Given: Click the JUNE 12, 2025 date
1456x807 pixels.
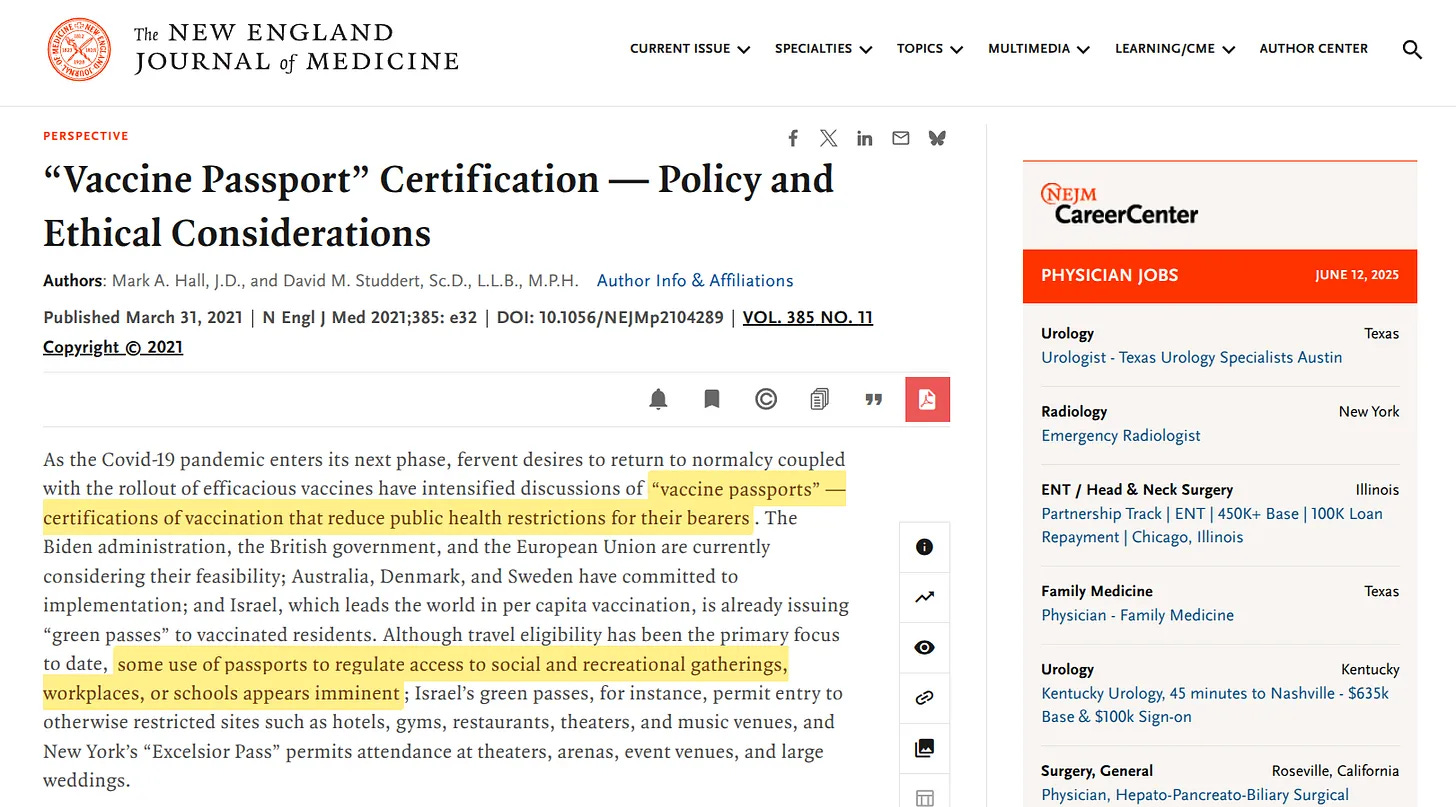Looking at the screenshot, I should [x=1357, y=276].
